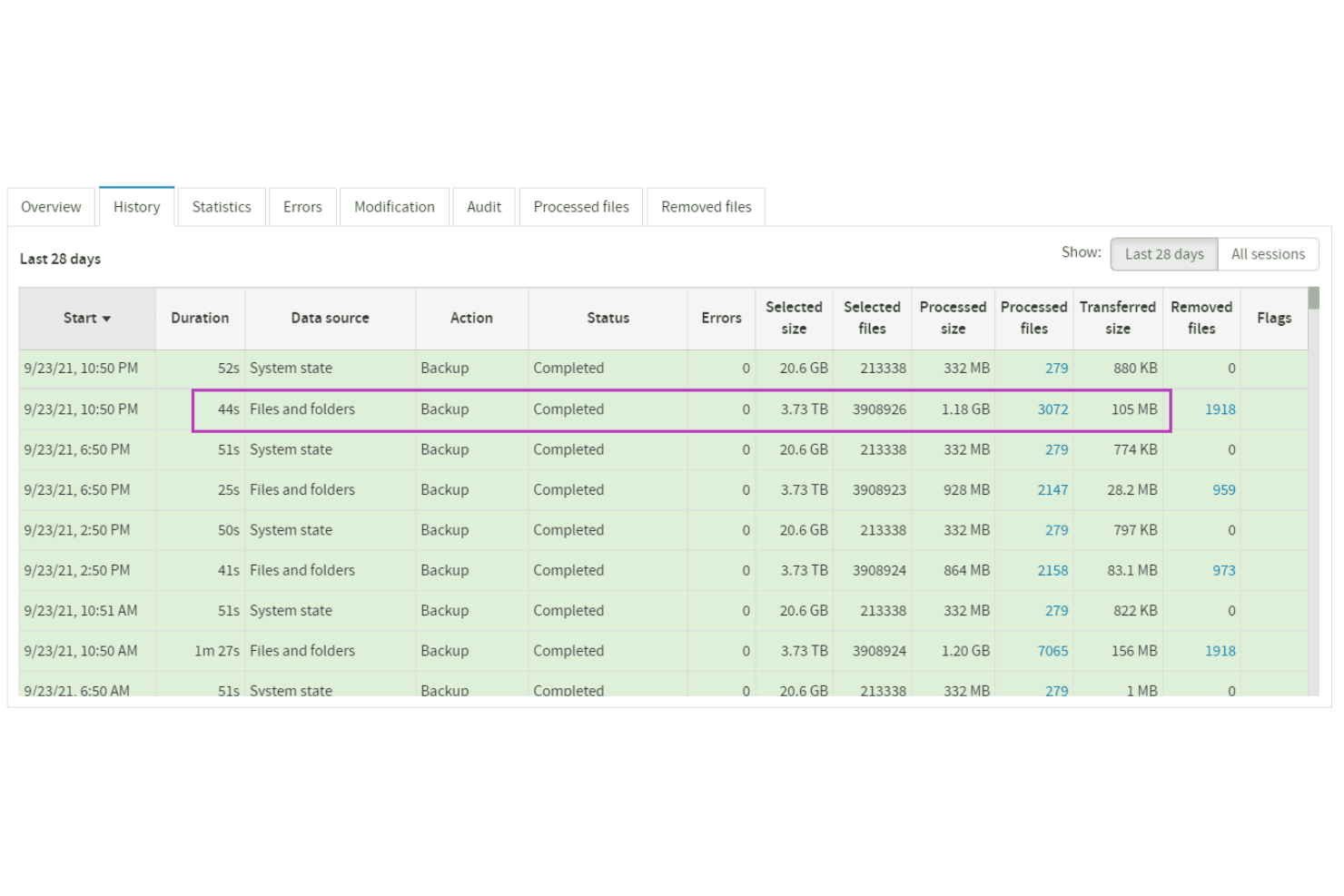Screen dimensions: 1344x896
Task: Go to the Modification tab
Action: coord(394,207)
